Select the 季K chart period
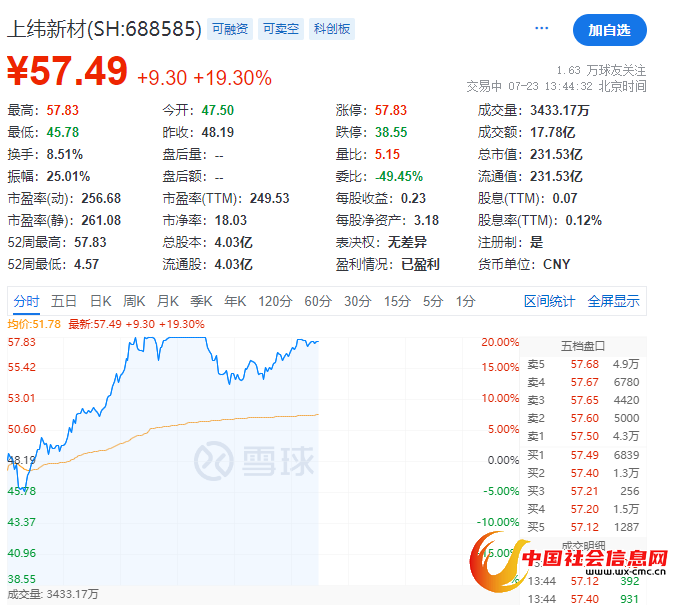Screen dimensions: 679x605 [x=202, y=301]
